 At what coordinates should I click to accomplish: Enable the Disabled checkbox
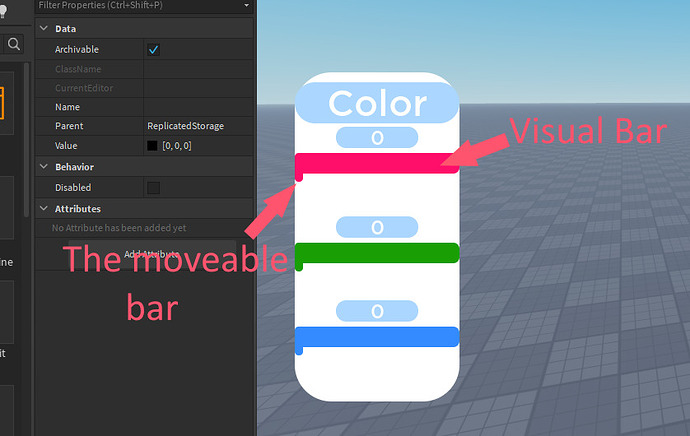click(x=154, y=188)
